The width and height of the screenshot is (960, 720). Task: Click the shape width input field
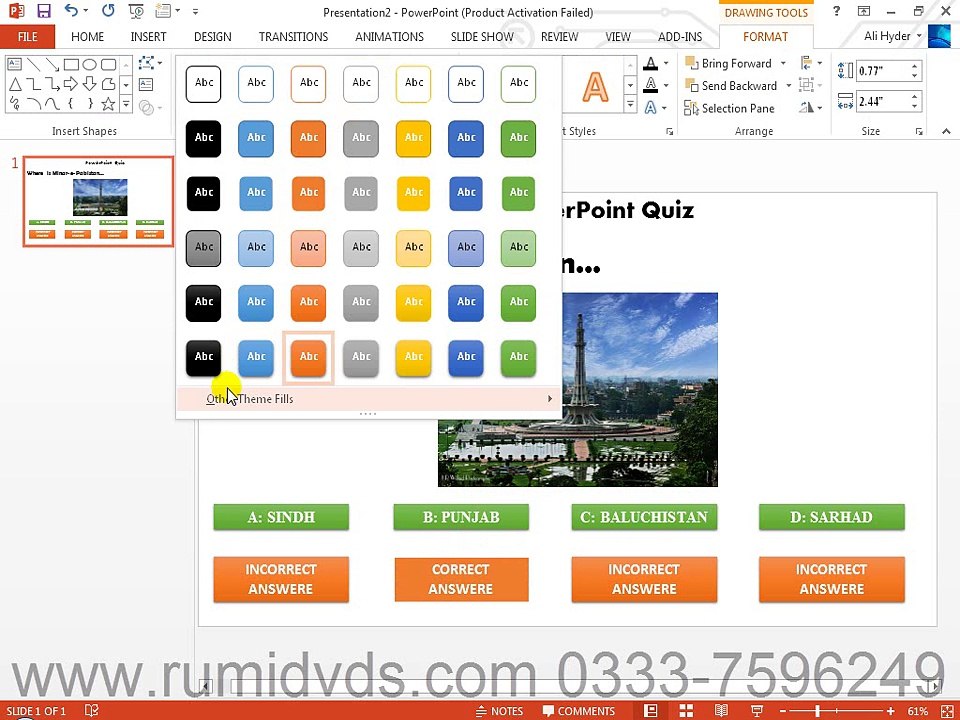[x=882, y=101]
